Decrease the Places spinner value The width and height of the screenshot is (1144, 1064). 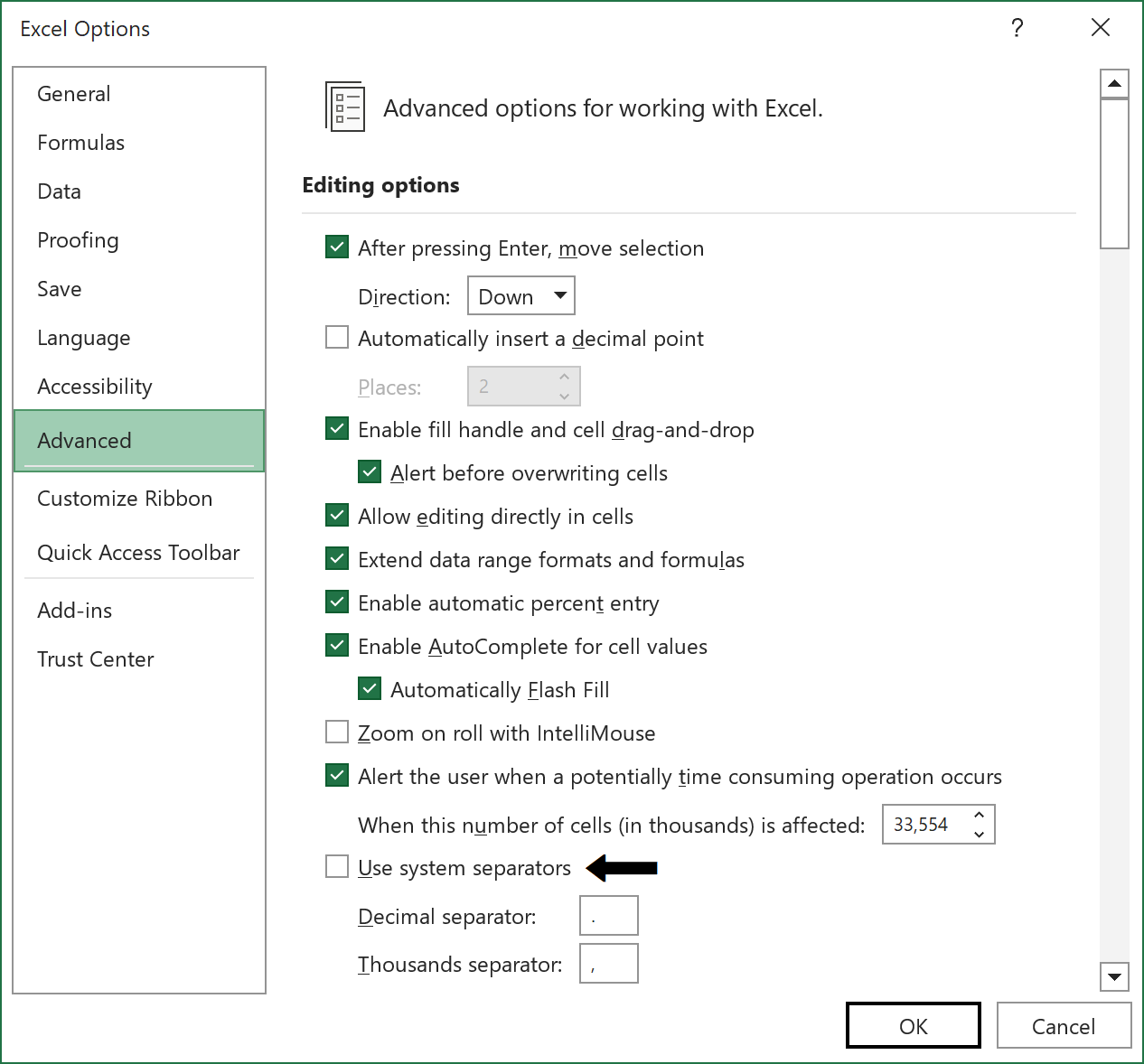pyautogui.click(x=564, y=397)
